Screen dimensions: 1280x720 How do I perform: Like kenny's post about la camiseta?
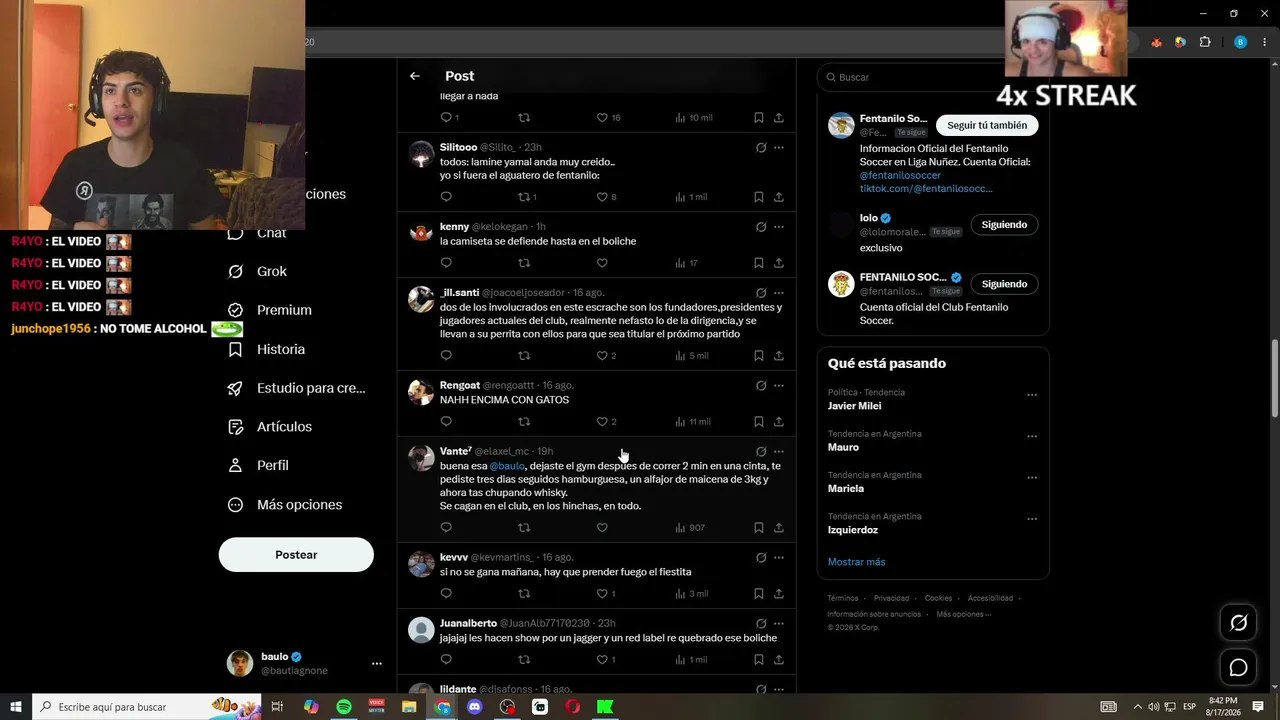[x=602, y=263]
